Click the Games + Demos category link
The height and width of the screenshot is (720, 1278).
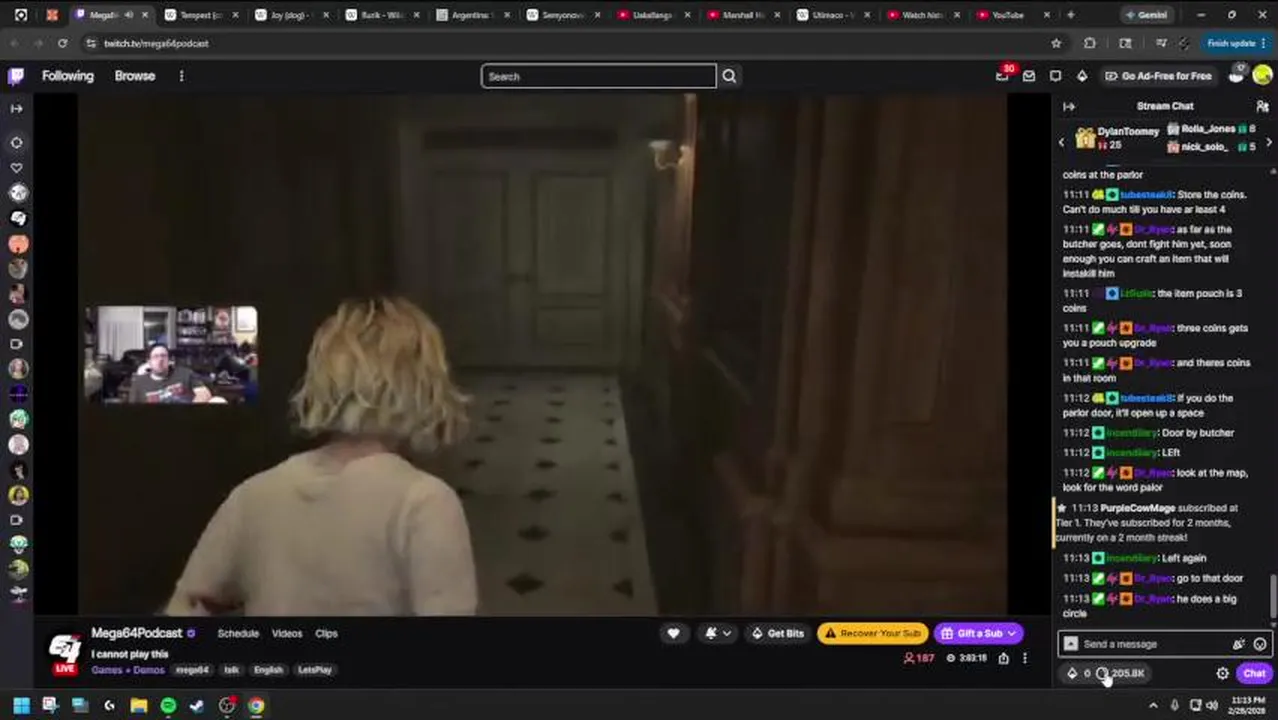click(128, 670)
